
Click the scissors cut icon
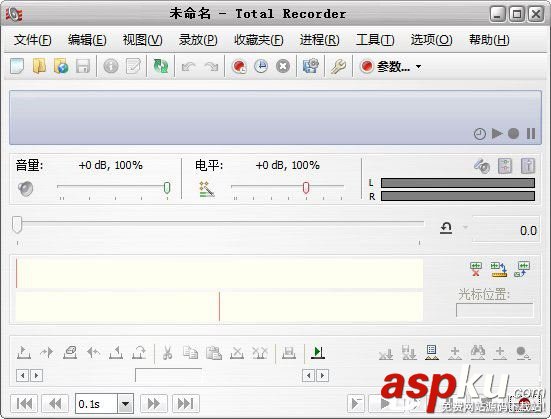pyautogui.click(x=168, y=353)
